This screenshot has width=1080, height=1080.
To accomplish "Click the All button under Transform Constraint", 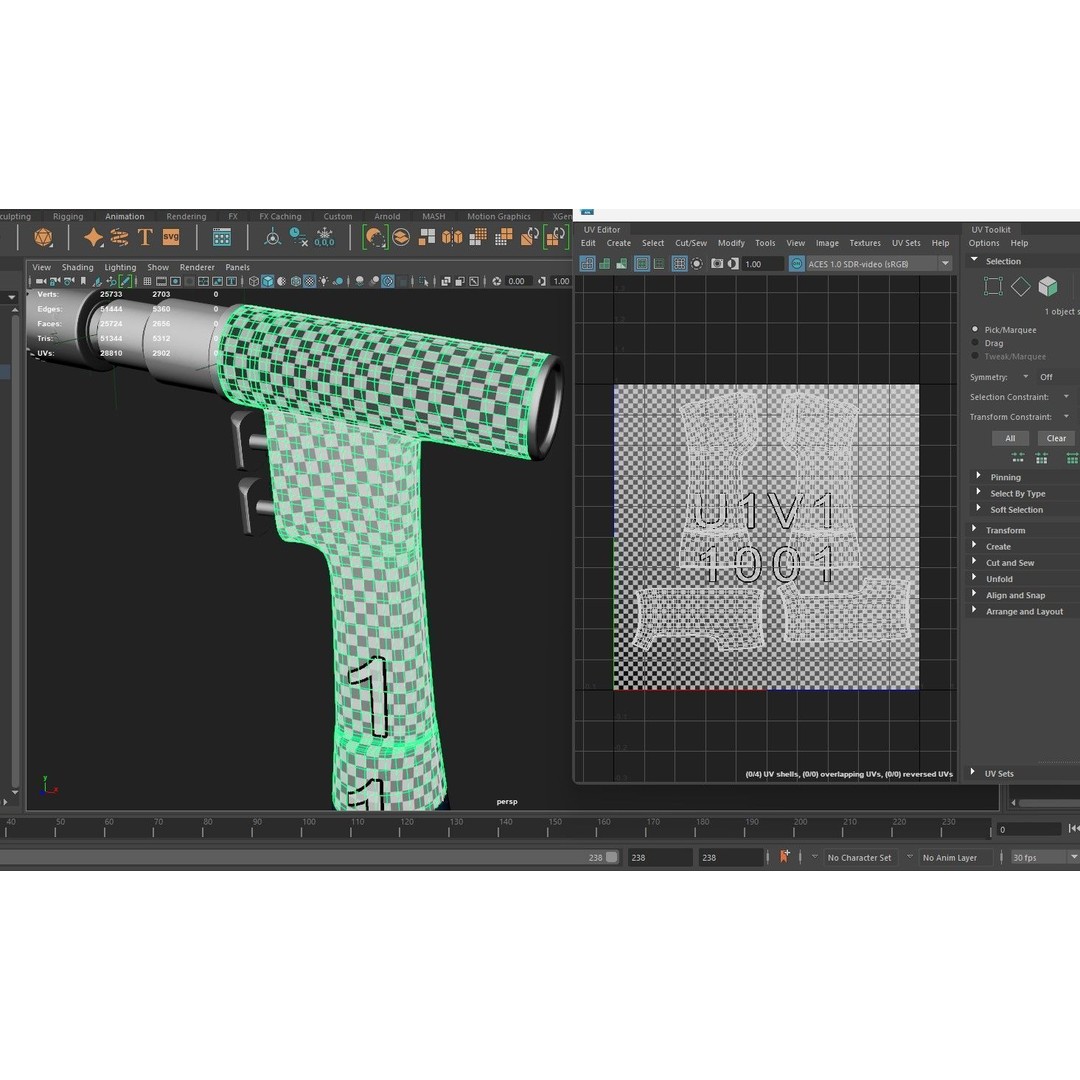I will pyautogui.click(x=1011, y=438).
